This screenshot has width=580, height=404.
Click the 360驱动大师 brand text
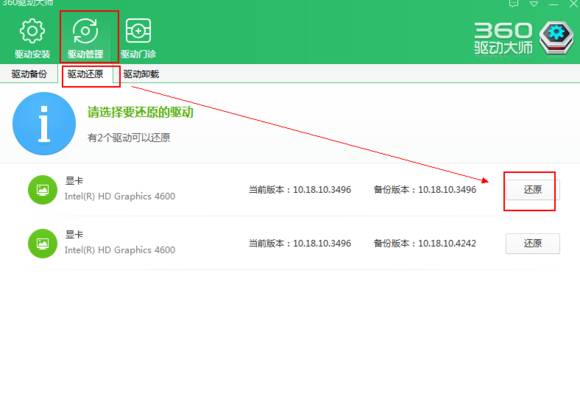(x=503, y=38)
